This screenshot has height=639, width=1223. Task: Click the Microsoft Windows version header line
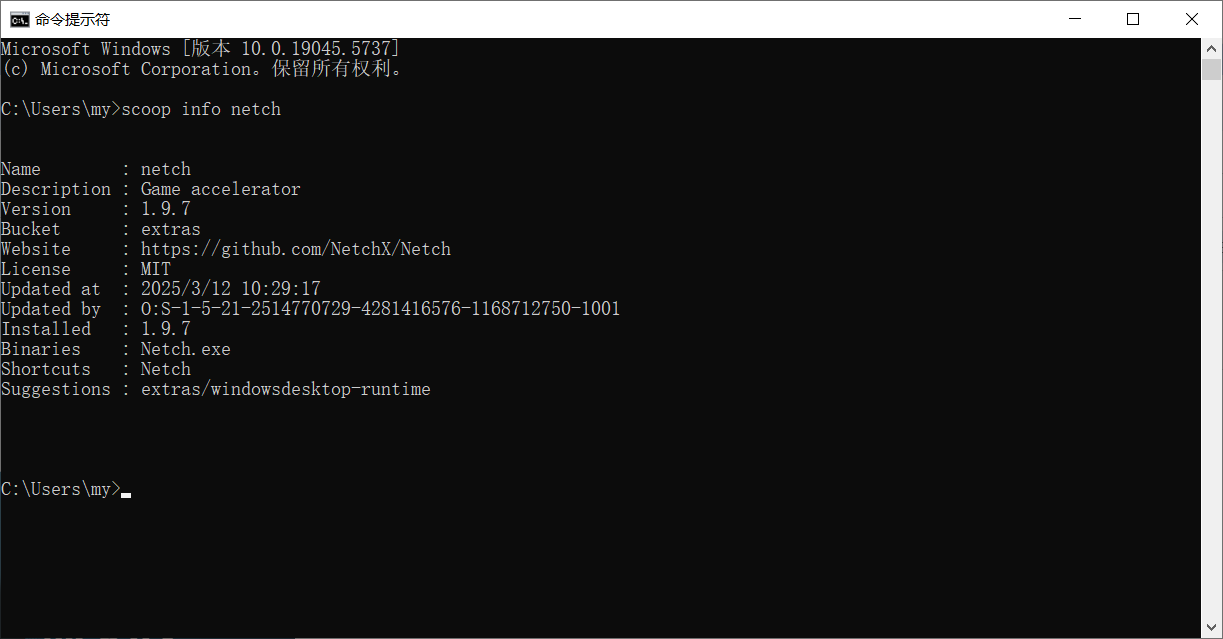[x=201, y=49]
